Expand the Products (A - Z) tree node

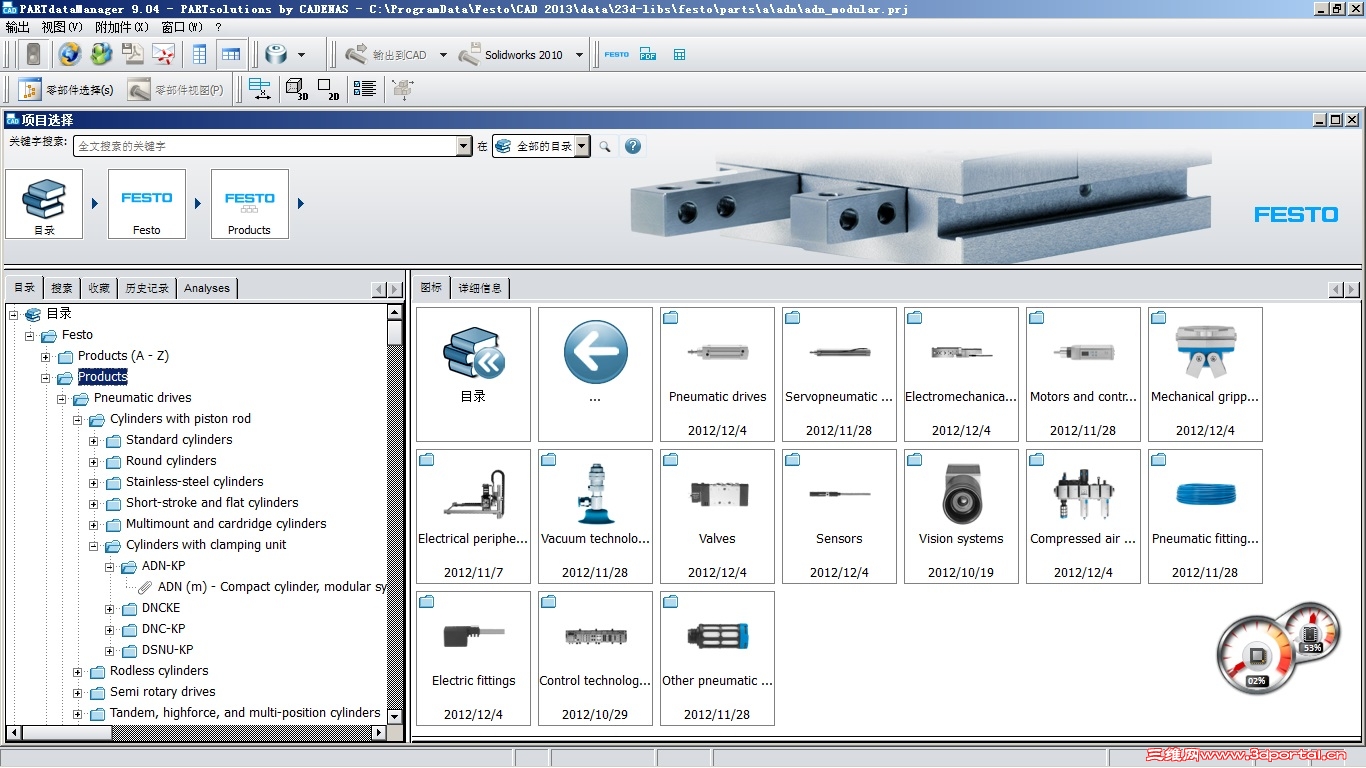click(x=46, y=357)
